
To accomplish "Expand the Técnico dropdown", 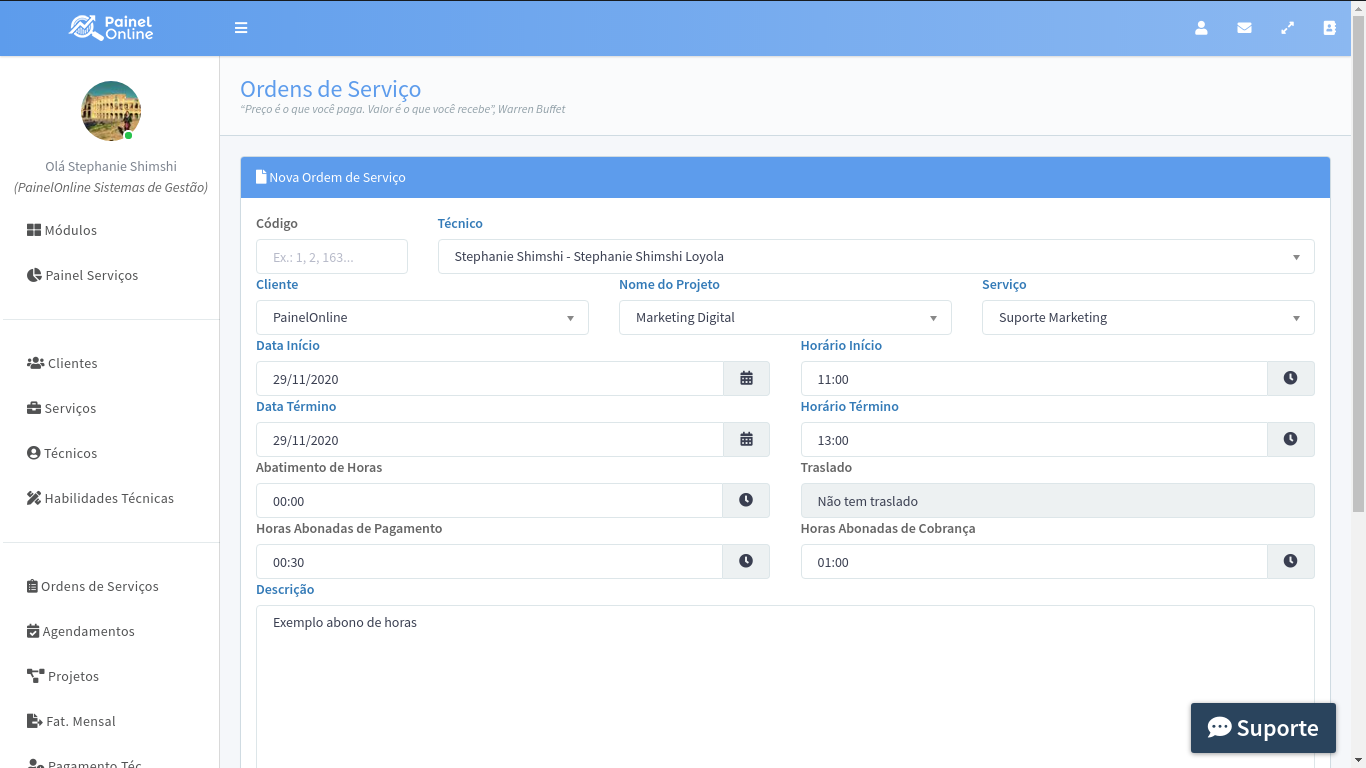I will coord(876,257).
